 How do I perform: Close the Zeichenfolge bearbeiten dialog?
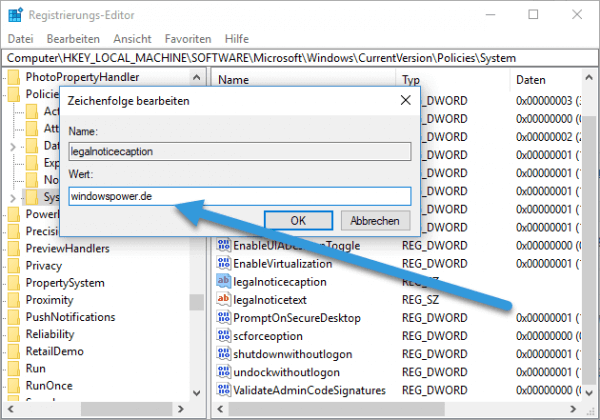(406, 100)
